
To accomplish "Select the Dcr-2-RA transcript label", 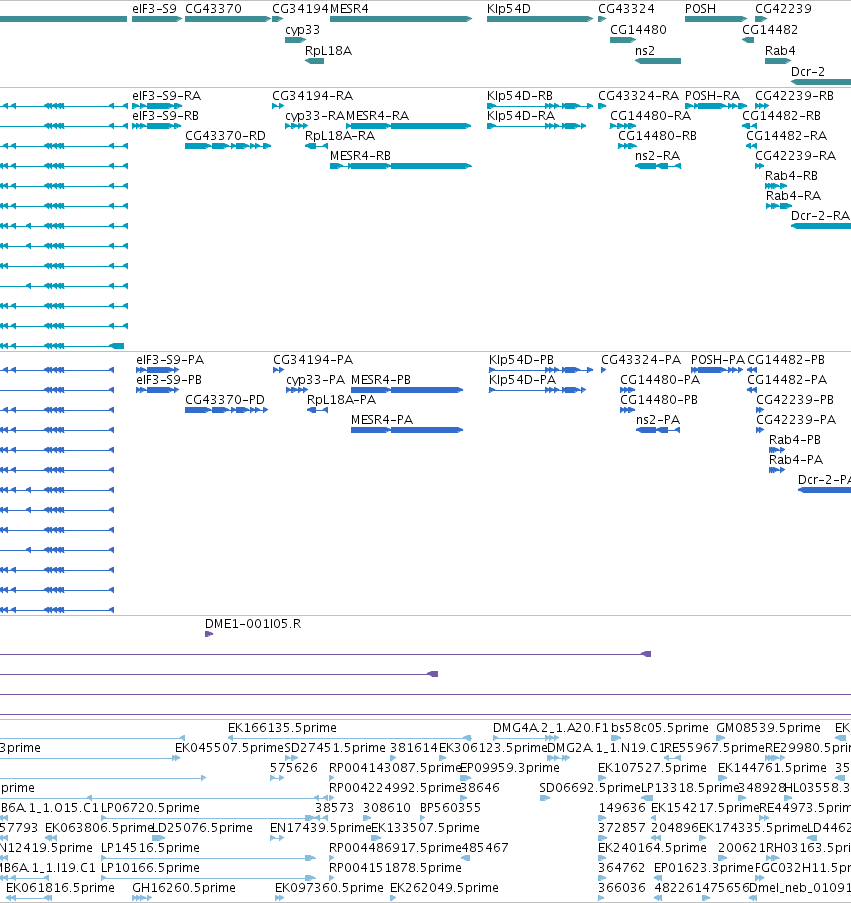I will tap(820, 215).
